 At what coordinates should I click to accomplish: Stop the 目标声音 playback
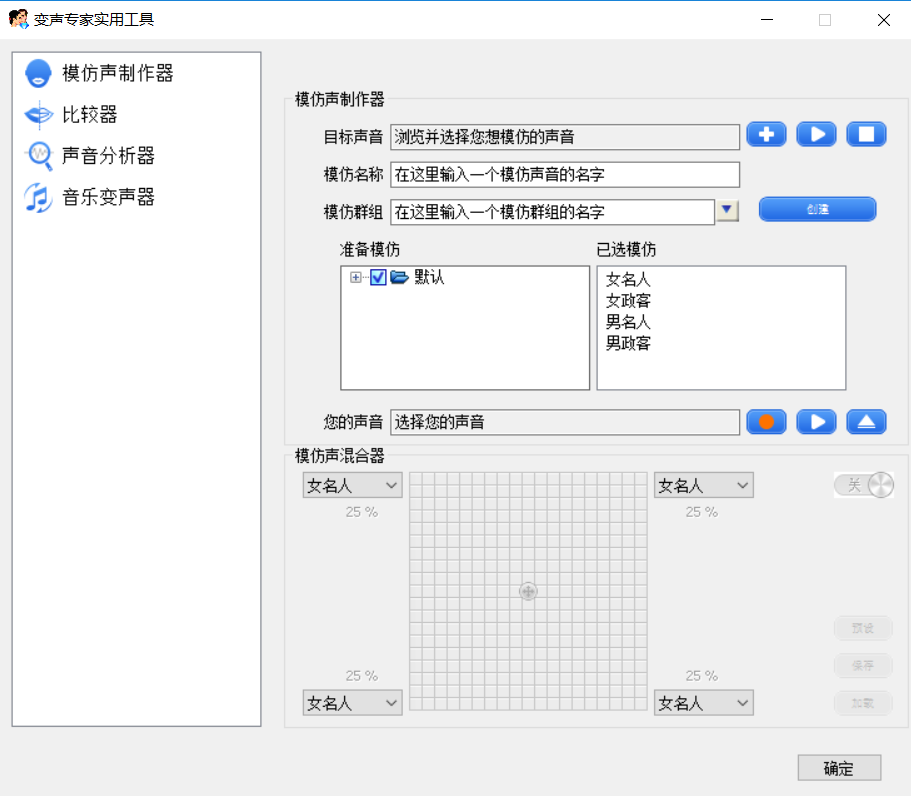pos(866,134)
